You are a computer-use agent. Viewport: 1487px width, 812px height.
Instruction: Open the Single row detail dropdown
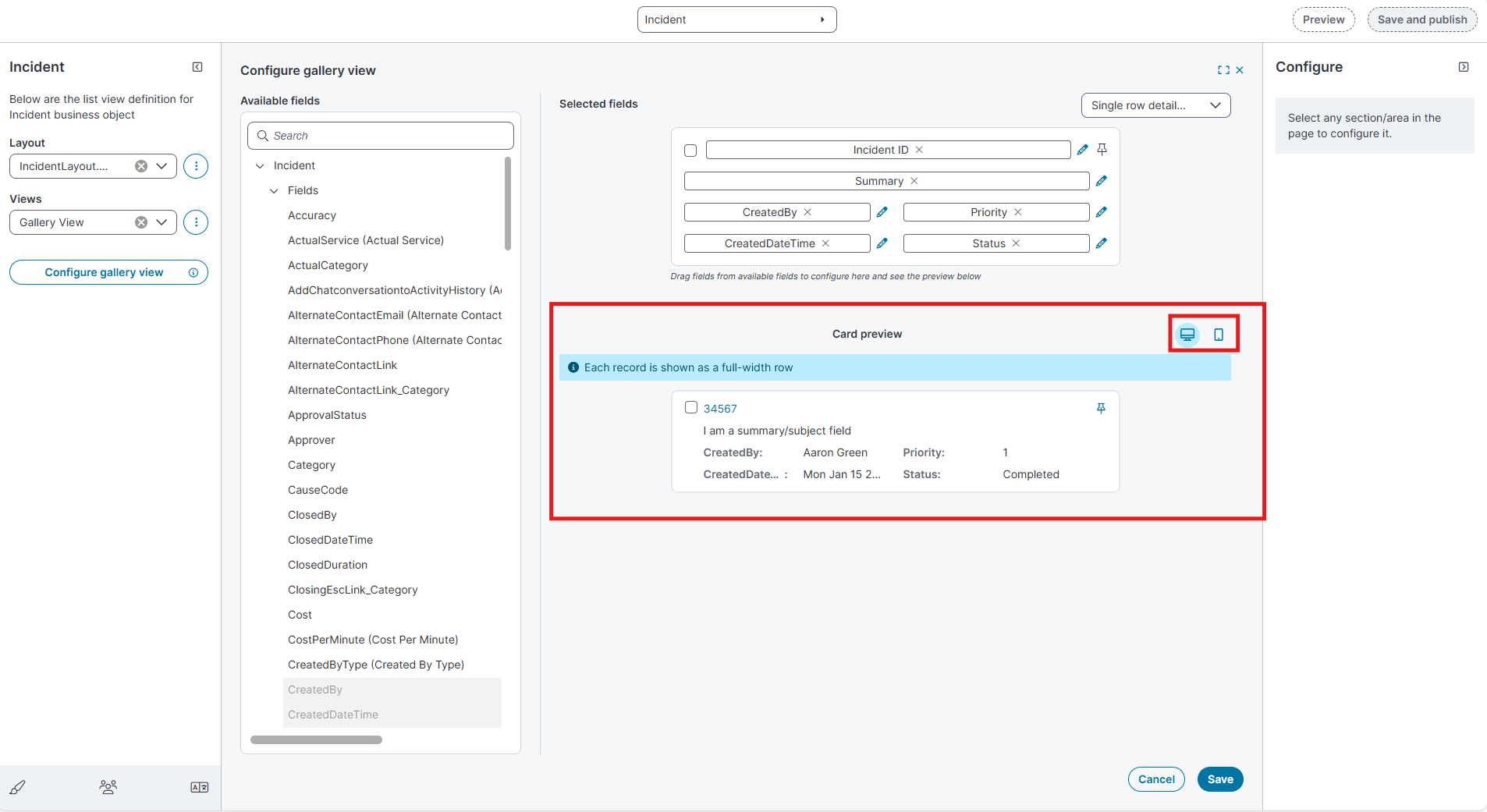point(1155,105)
